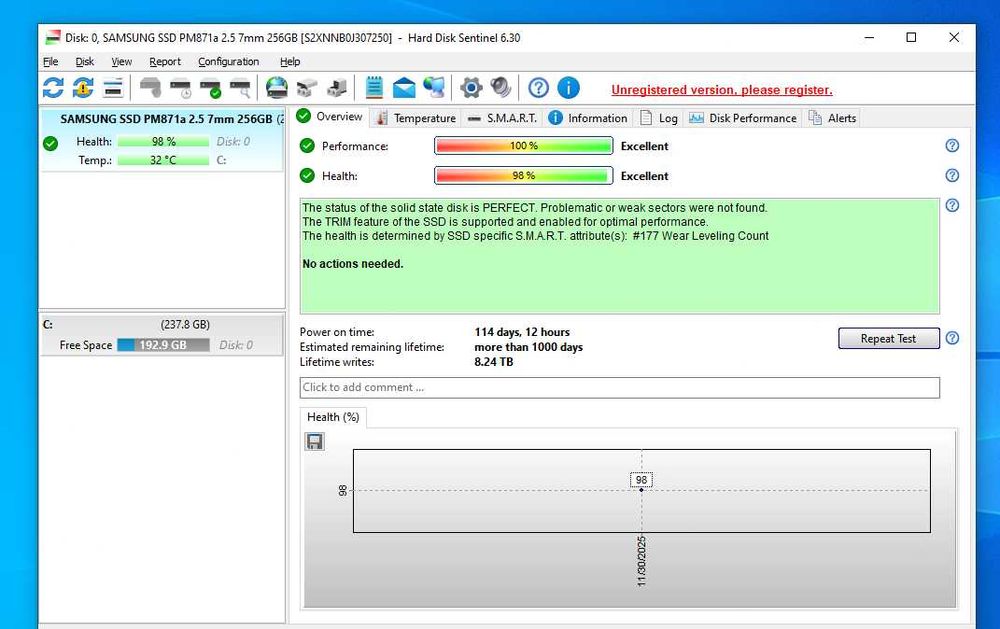Click sidebar Temp 32 °C green bar
This screenshot has width=1000, height=629.
click(x=163, y=160)
